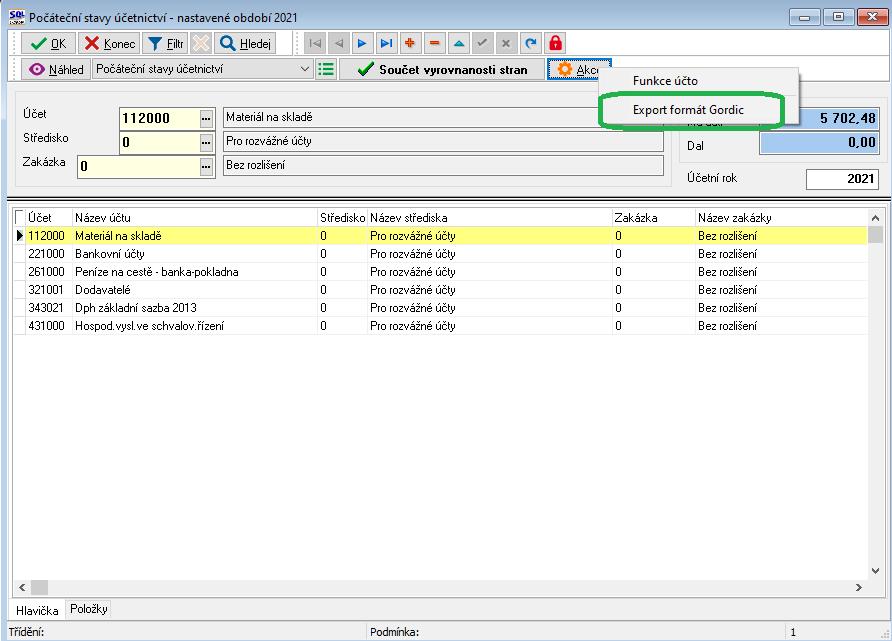The width and height of the screenshot is (892, 641).
Task: Go to the next record
Action: click(362, 43)
